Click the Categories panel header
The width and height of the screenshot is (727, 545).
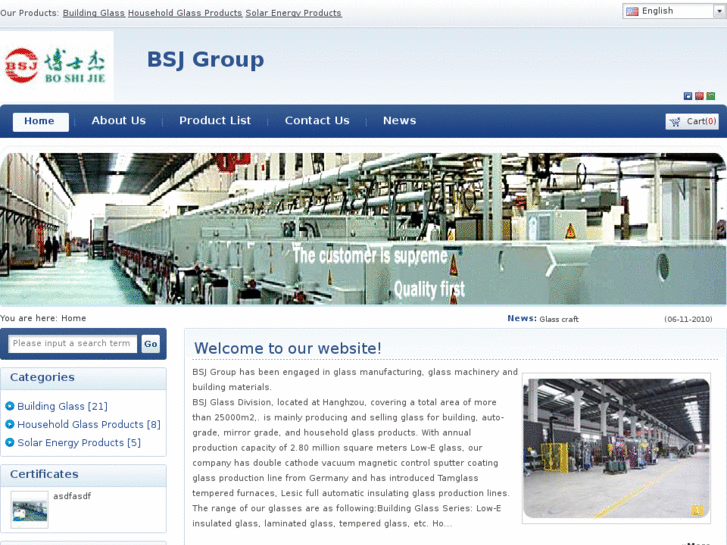pyautogui.click(x=83, y=378)
